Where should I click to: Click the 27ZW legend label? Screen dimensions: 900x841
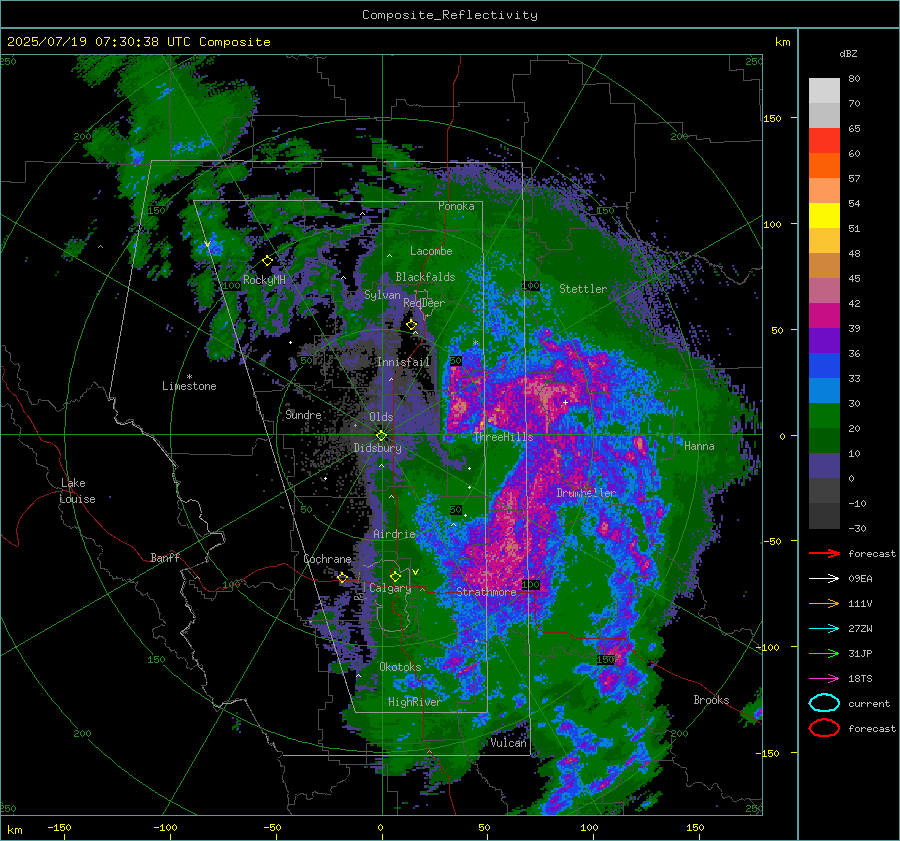(x=860, y=629)
